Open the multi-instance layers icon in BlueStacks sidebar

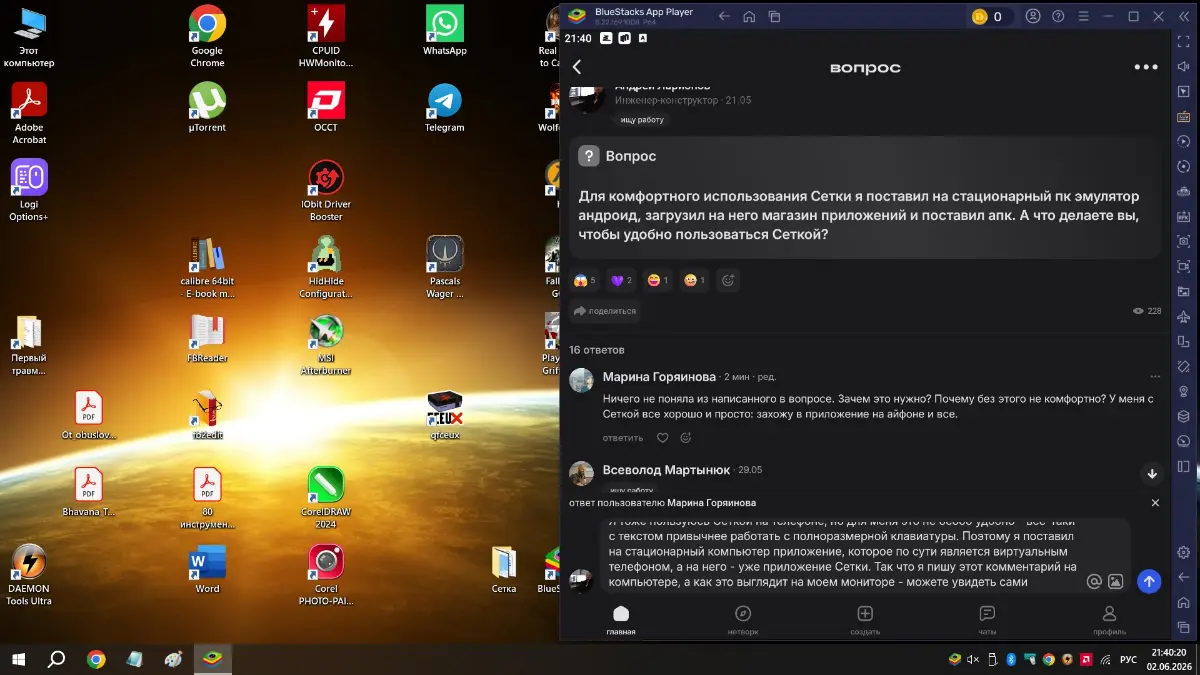pyautogui.click(x=1184, y=417)
